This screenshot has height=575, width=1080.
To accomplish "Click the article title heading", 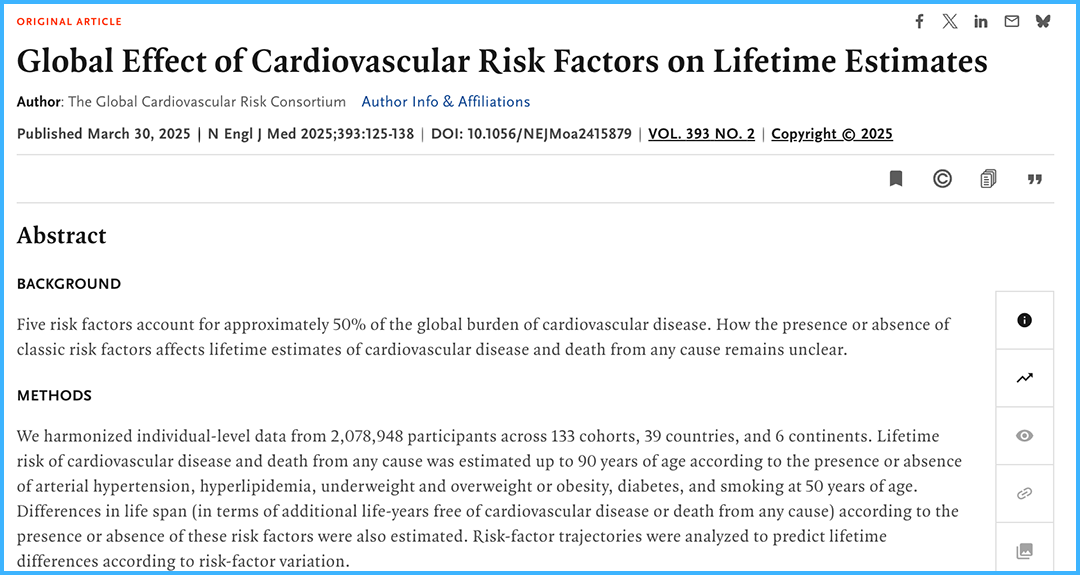I will (x=502, y=62).
